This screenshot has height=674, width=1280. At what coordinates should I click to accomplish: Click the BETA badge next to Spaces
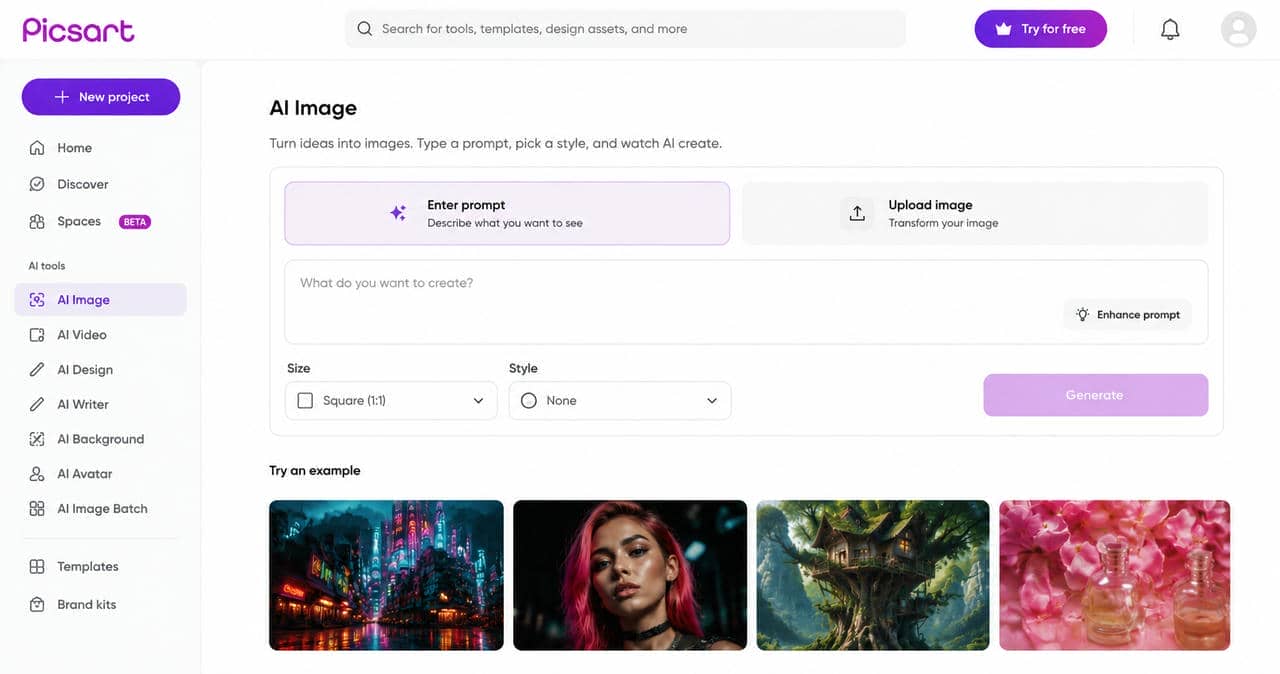tap(135, 222)
